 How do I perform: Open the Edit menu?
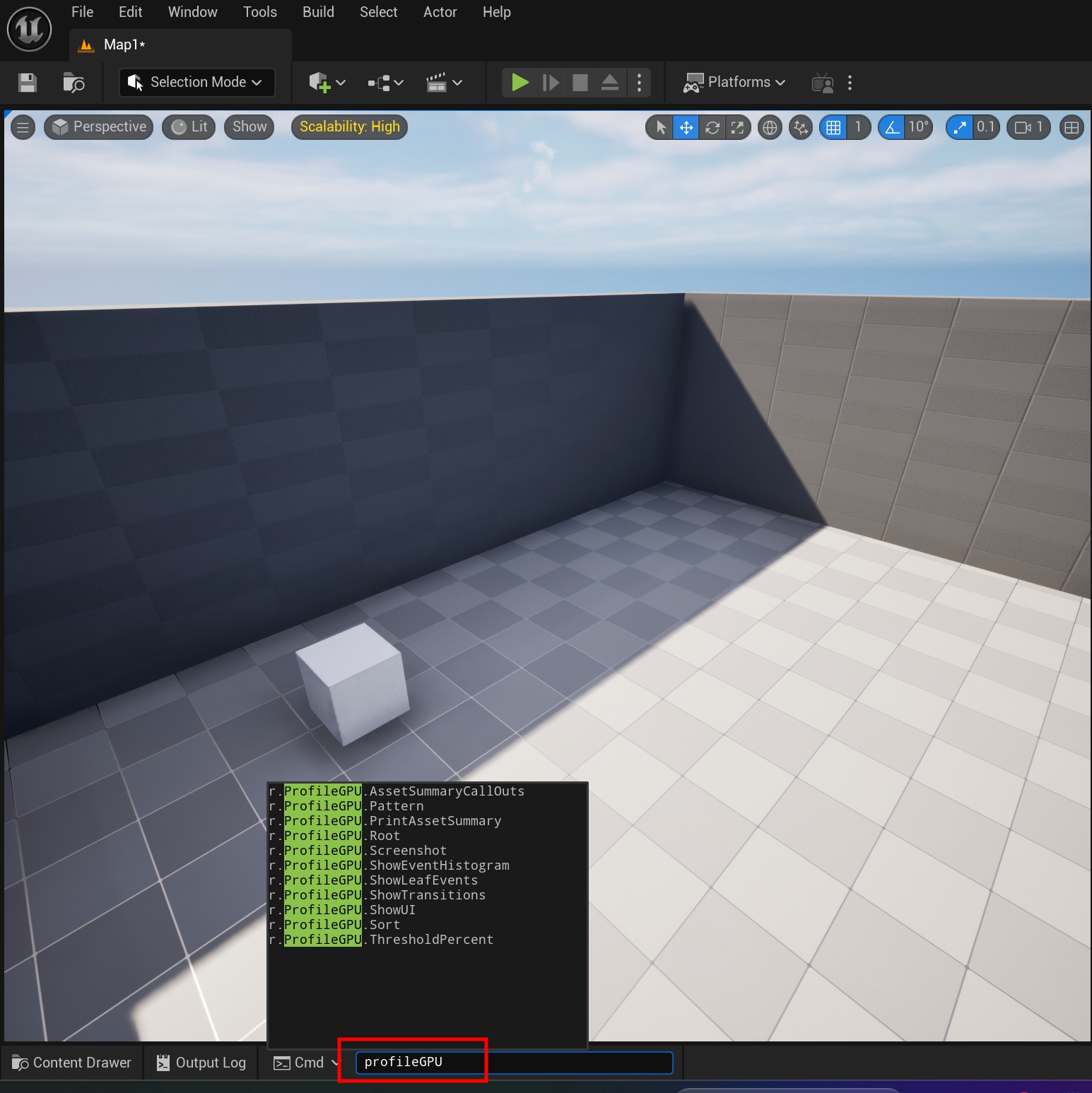(x=130, y=12)
